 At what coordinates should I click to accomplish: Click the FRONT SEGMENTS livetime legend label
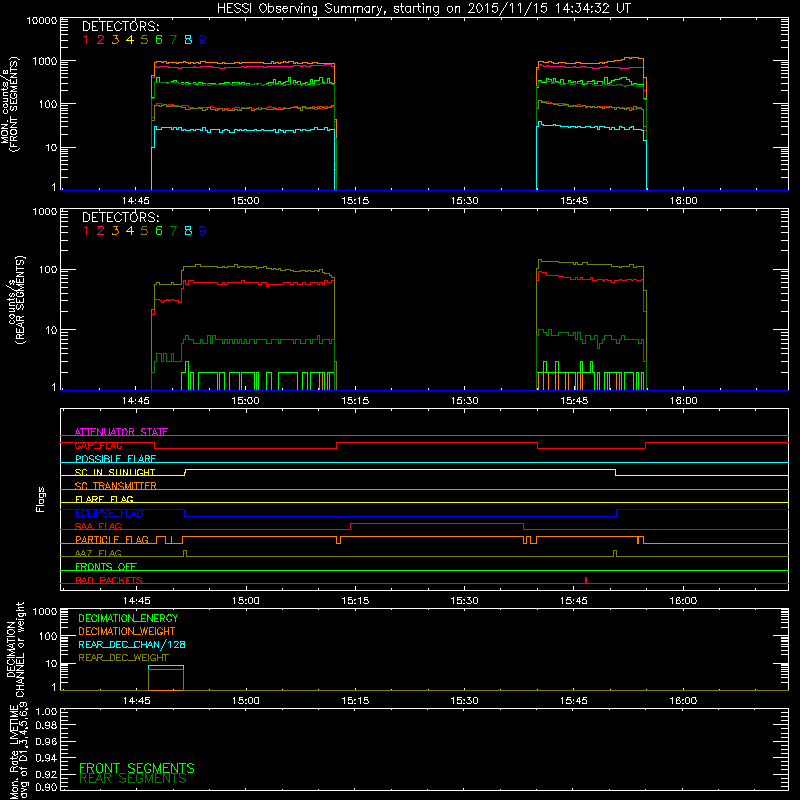point(137,768)
